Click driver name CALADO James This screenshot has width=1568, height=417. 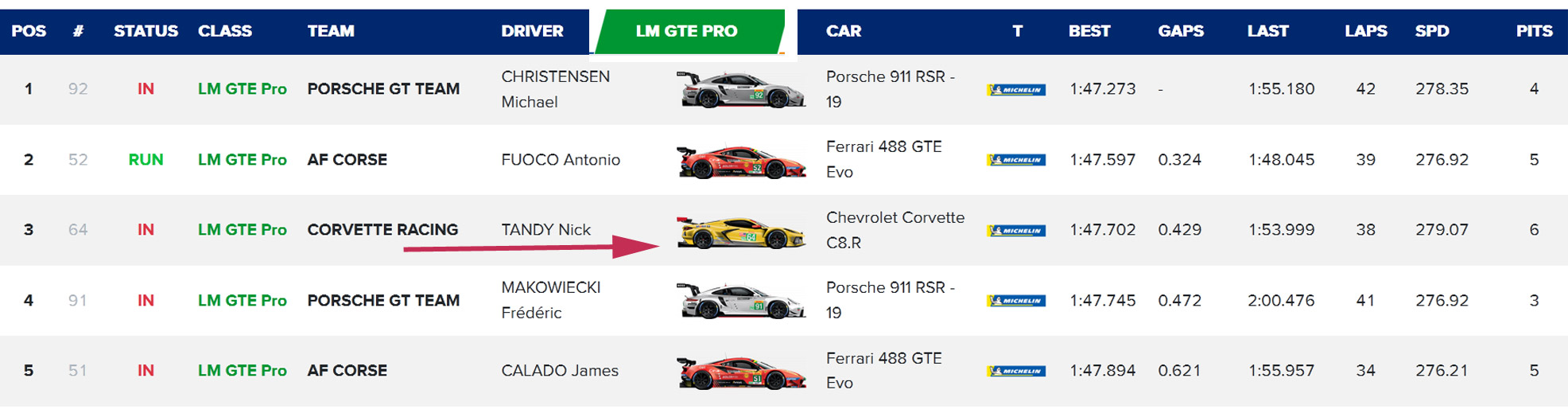[560, 371]
